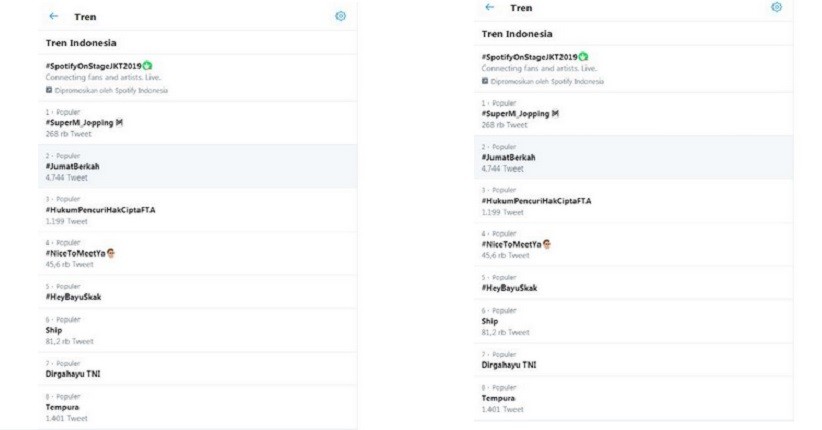Open #NiceToMeetYa trend text in right panel
This screenshot has height=430, width=822.
click(x=512, y=244)
